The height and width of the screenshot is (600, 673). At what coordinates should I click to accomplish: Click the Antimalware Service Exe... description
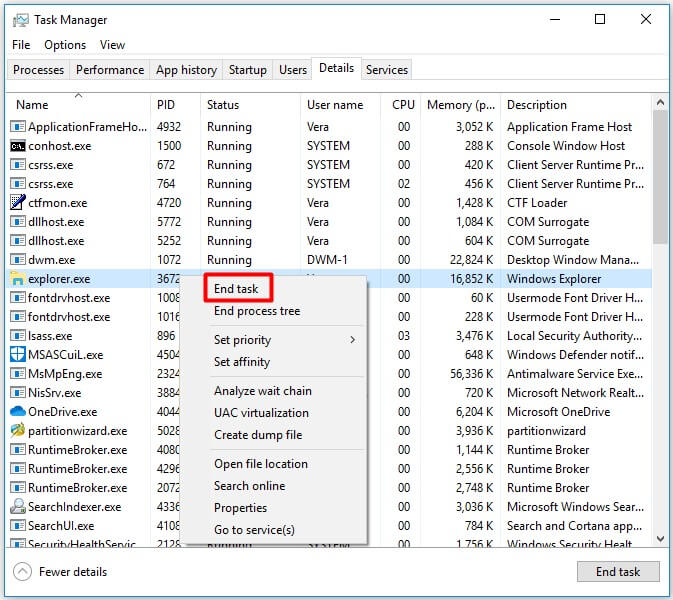[575, 374]
